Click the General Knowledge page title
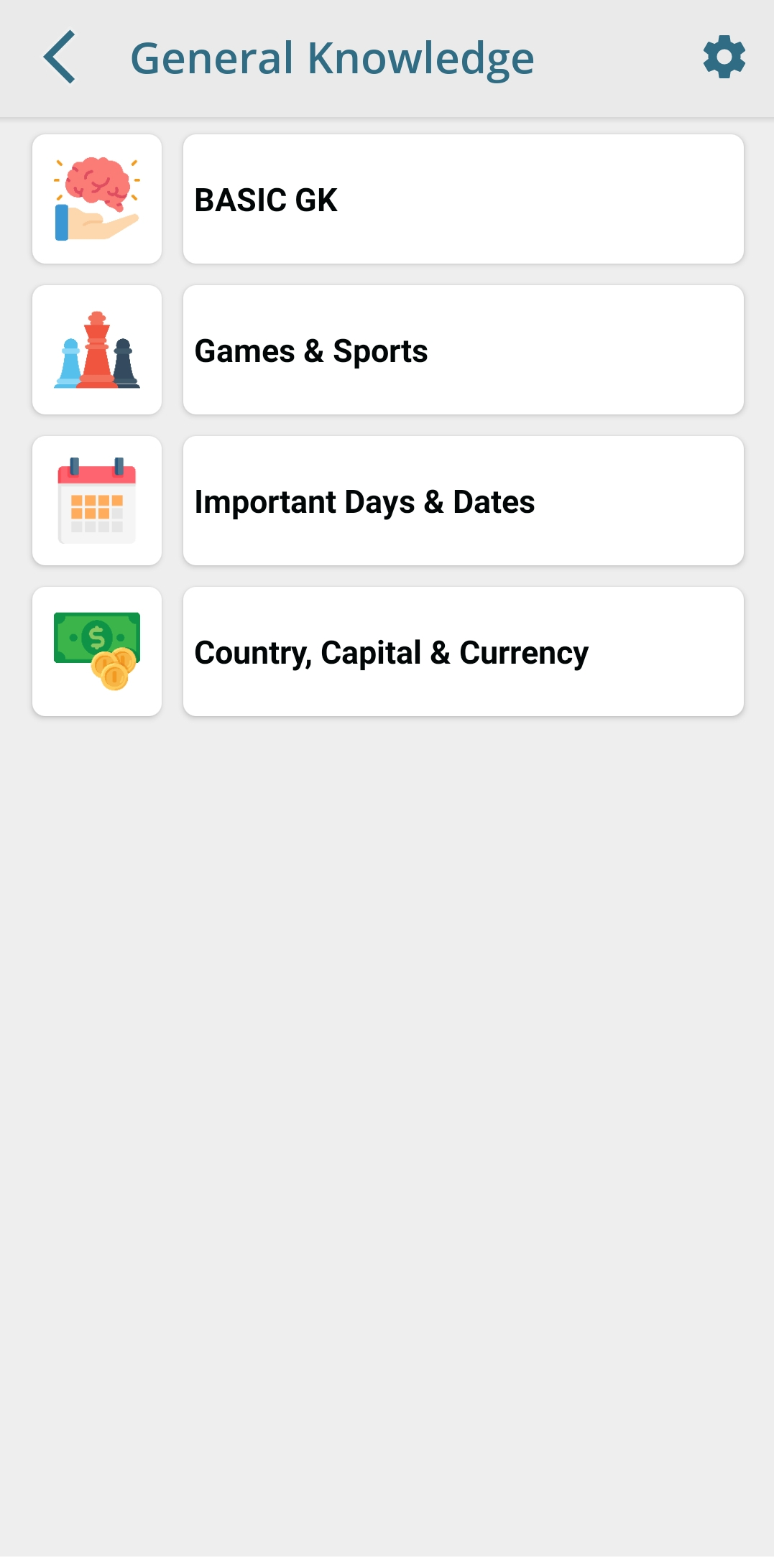 [x=332, y=58]
